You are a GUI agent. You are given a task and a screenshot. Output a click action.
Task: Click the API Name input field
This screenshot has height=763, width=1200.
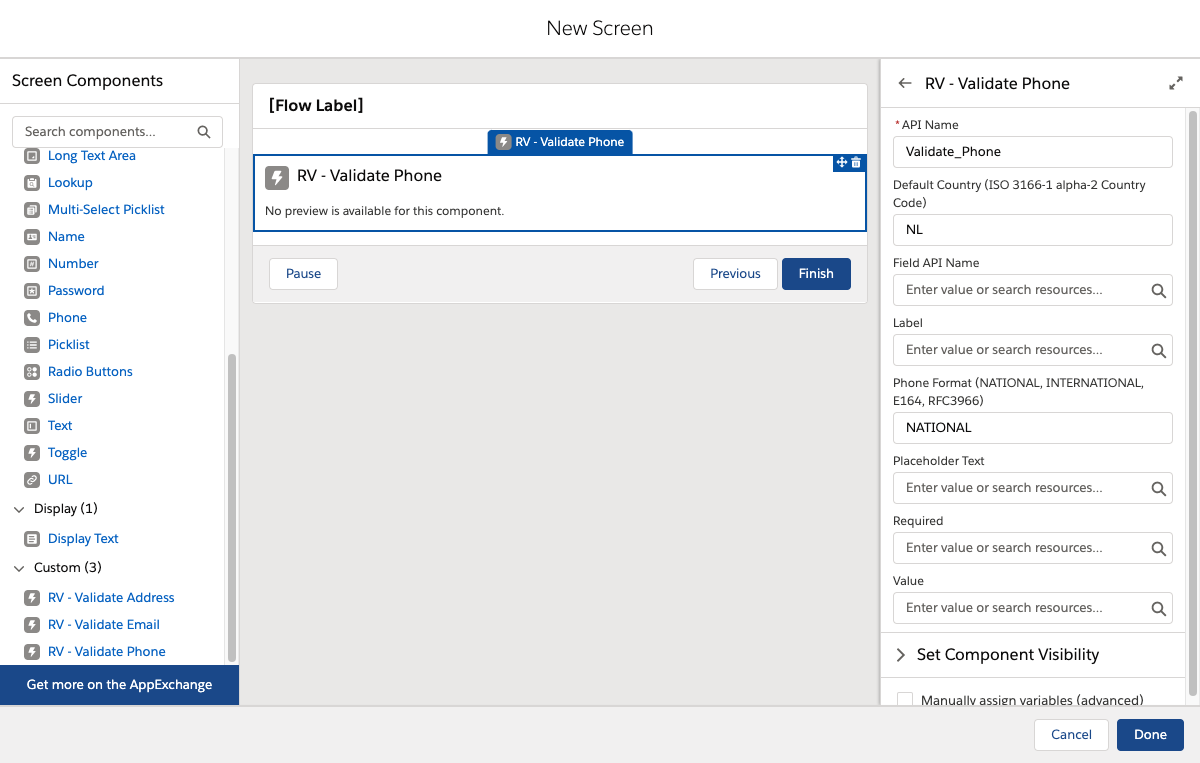coord(1032,152)
